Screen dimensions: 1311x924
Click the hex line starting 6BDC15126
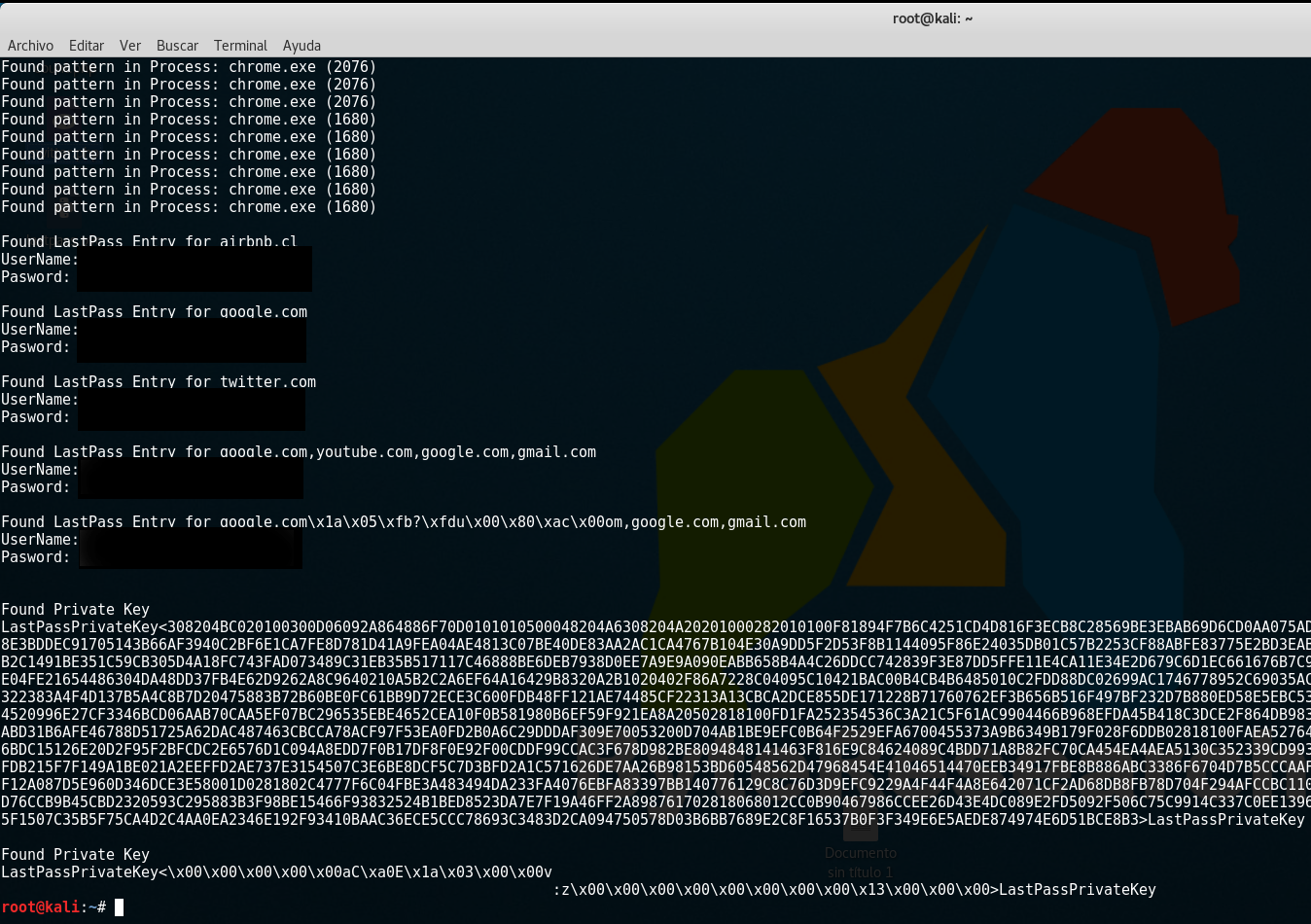(x=655, y=750)
